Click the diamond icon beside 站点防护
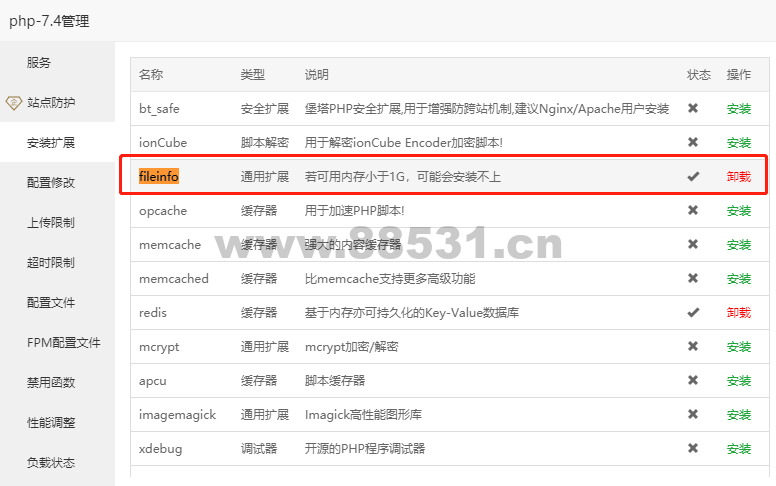This screenshot has height=486, width=776. [14, 102]
